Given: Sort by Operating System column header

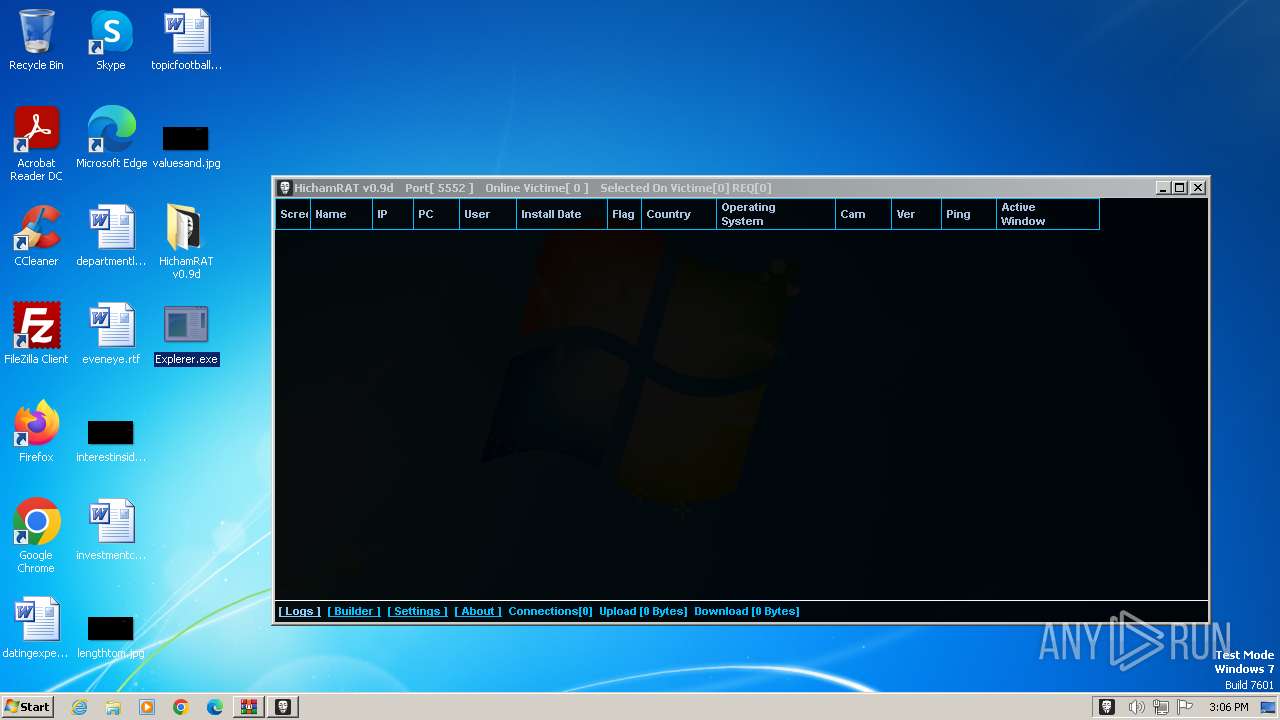Looking at the screenshot, I should click(776, 214).
